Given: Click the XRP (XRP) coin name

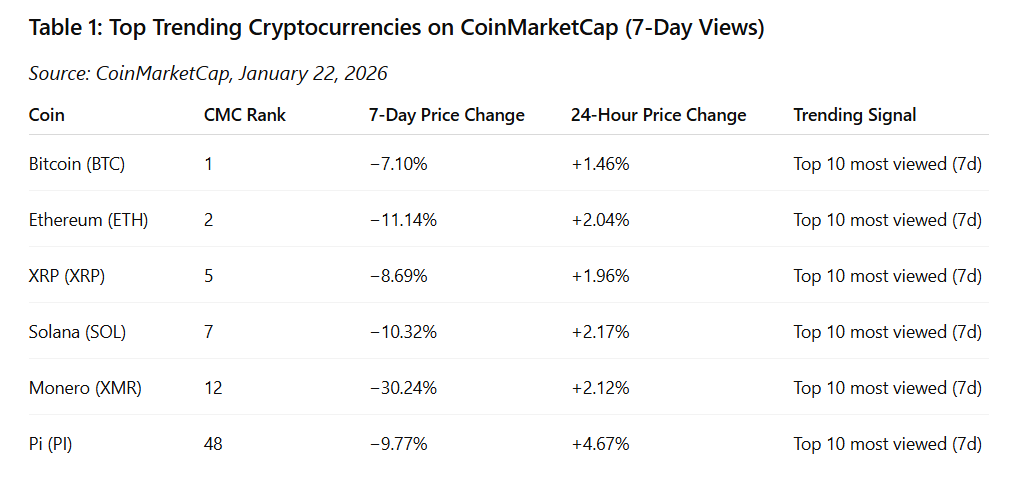Looking at the screenshot, I should tap(67, 277).
